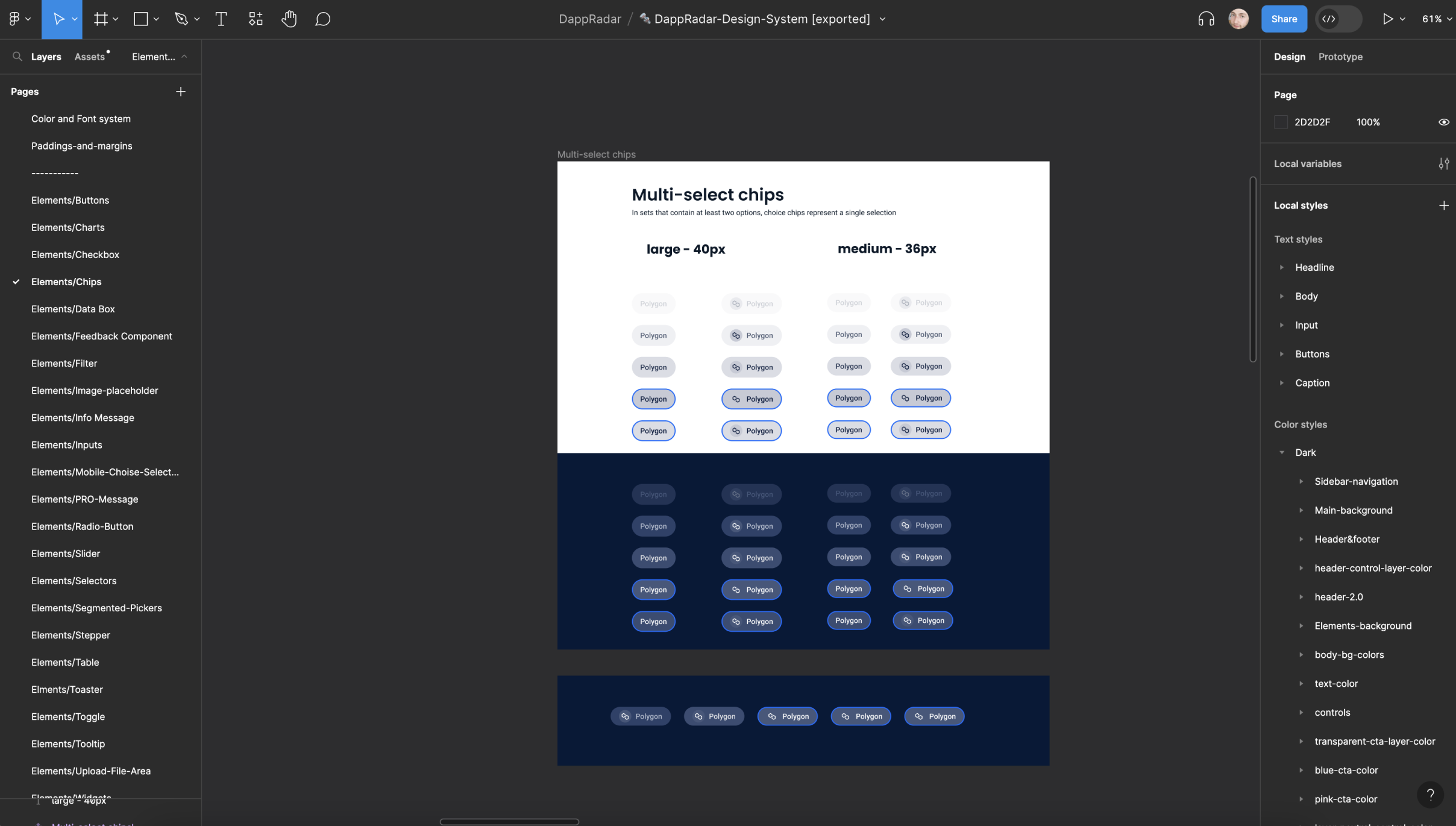The height and width of the screenshot is (826, 1456).
Task: Expand Sidebar-navigation color group
Action: (1301, 482)
